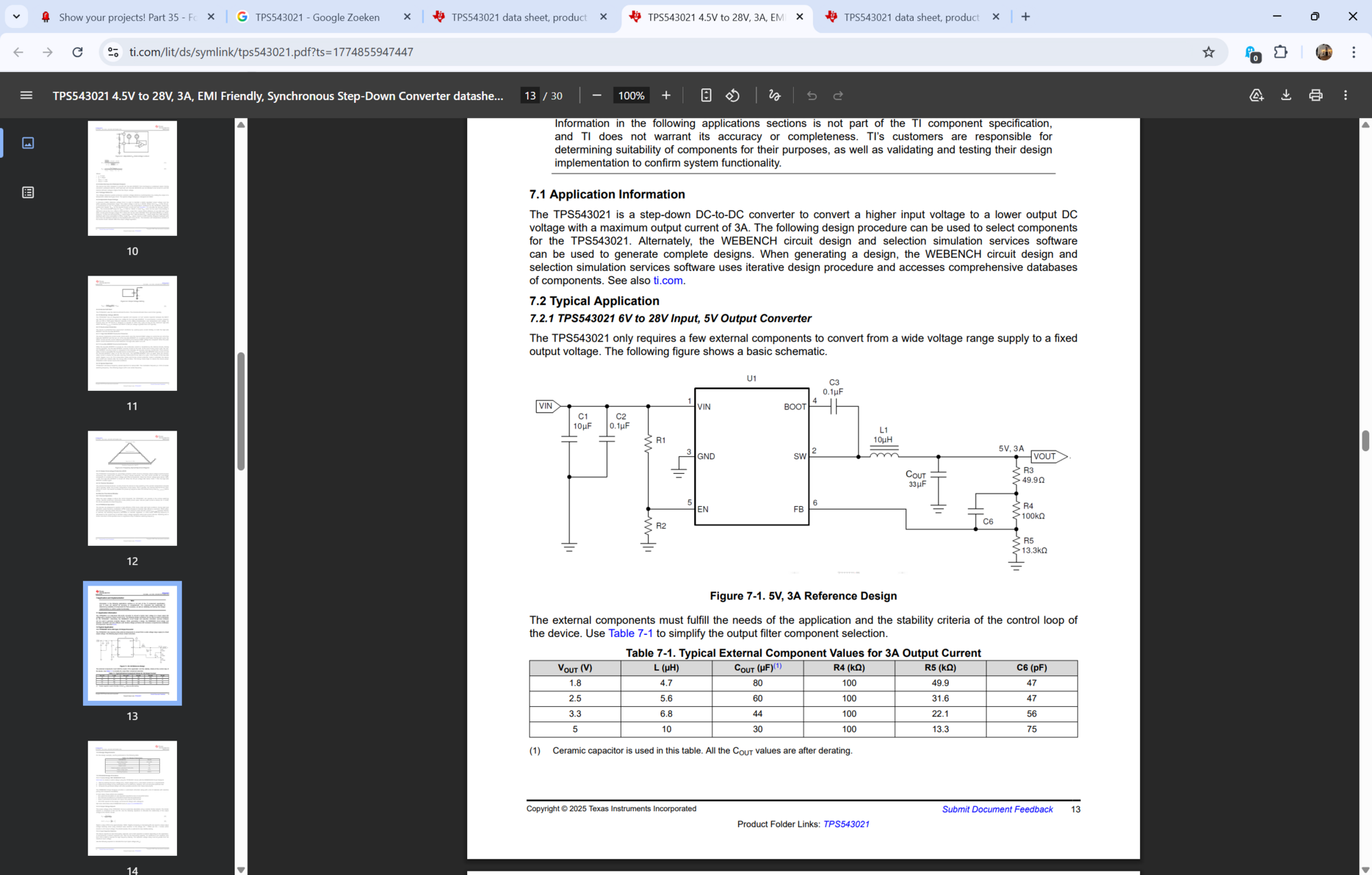Rotate the document counterclockwise
Screen dimensions: 1372x875
[x=733, y=95]
